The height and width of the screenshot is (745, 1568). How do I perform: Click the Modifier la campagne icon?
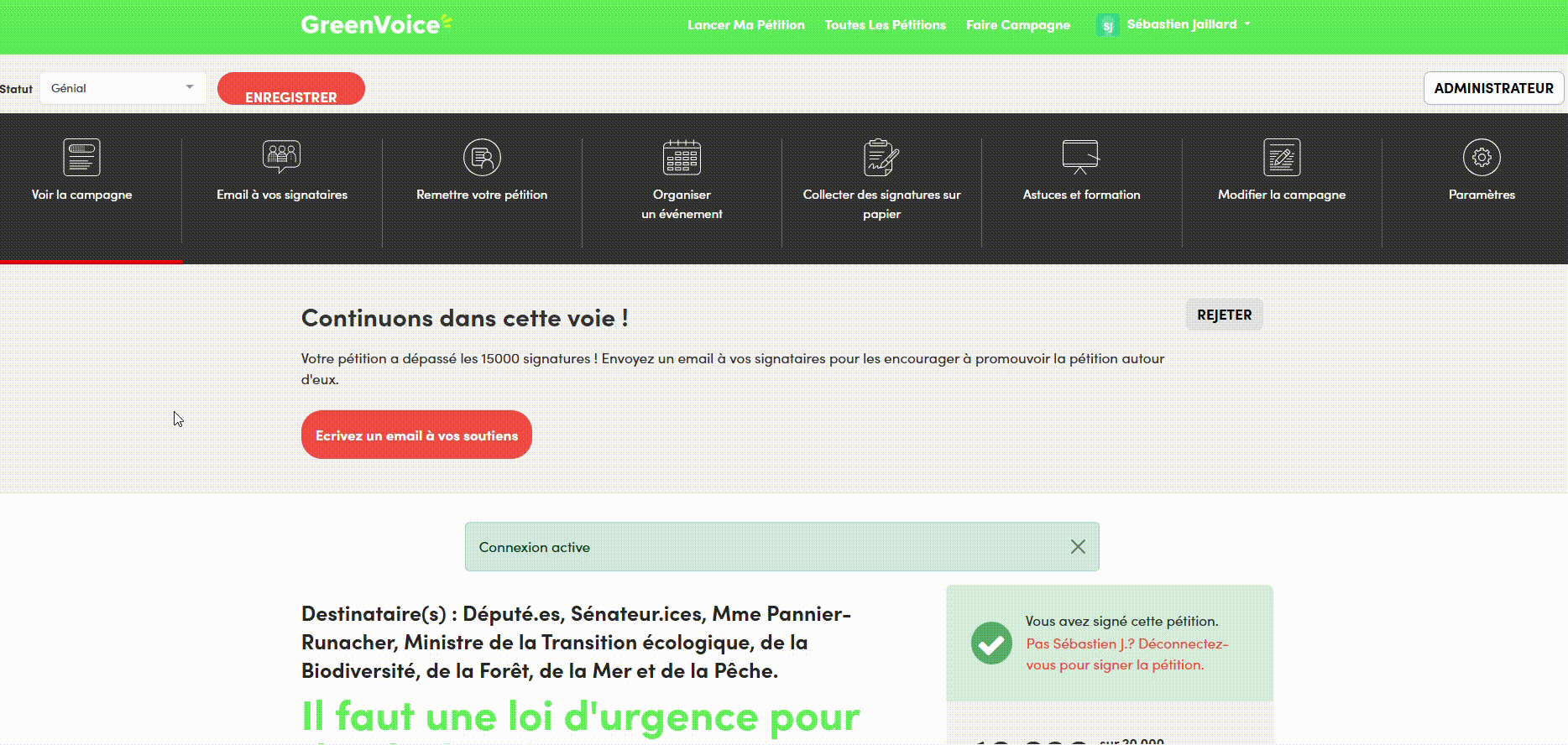pyautogui.click(x=1282, y=157)
